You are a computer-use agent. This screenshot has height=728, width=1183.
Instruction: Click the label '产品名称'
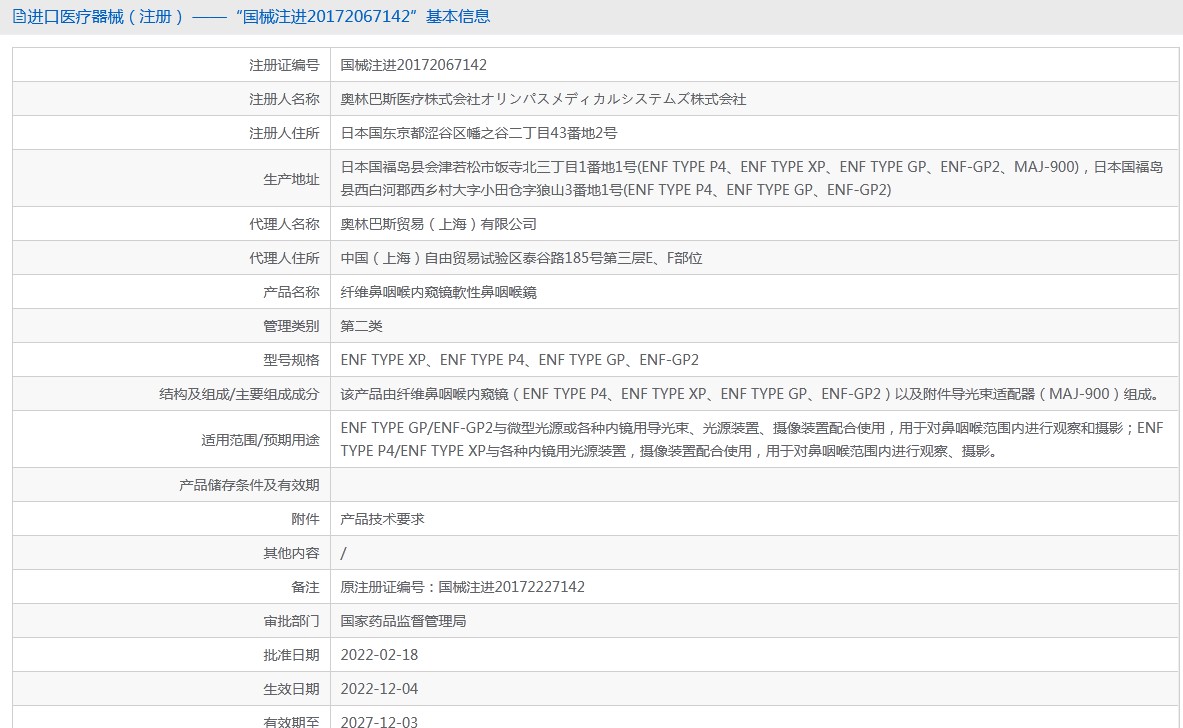tap(291, 292)
